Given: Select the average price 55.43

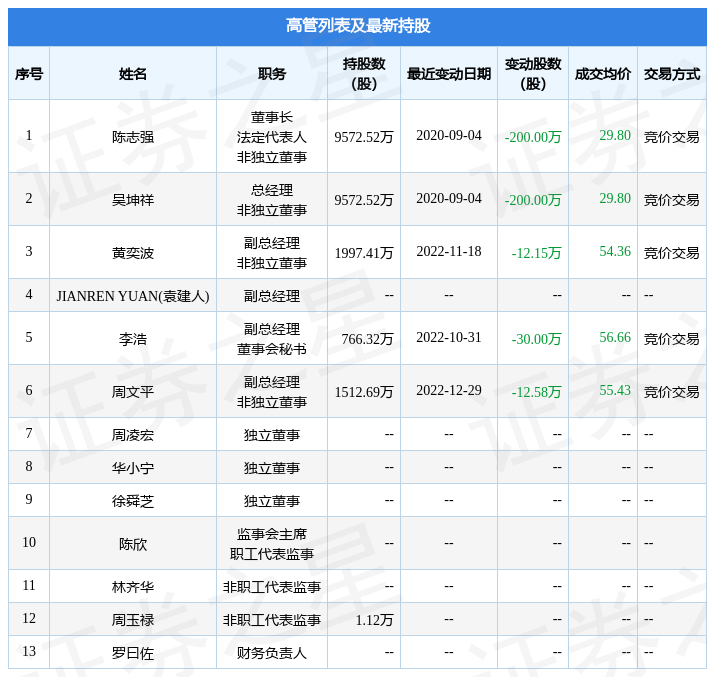Looking at the screenshot, I should pyautogui.click(x=615, y=390).
